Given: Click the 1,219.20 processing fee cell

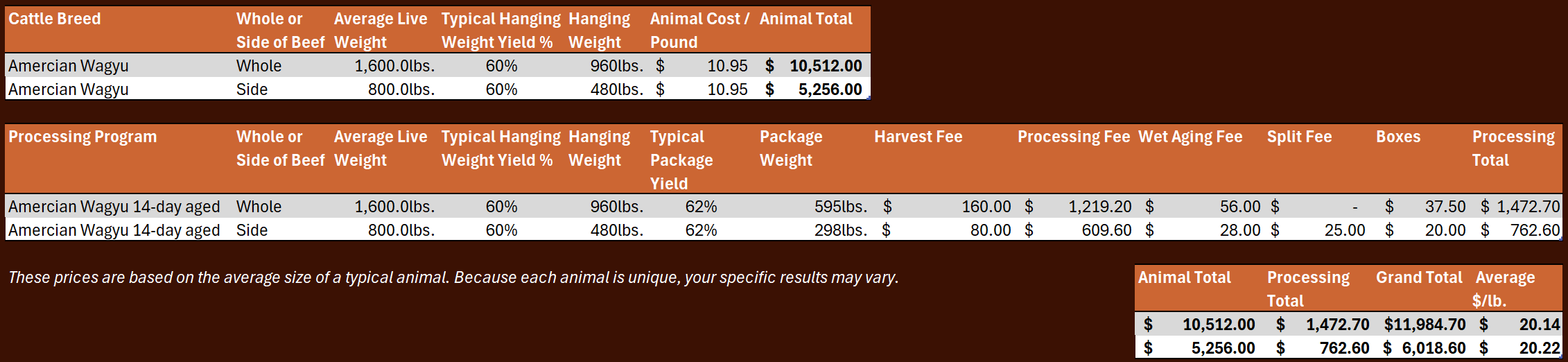Looking at the screenshot, I should coord(1099,207).
